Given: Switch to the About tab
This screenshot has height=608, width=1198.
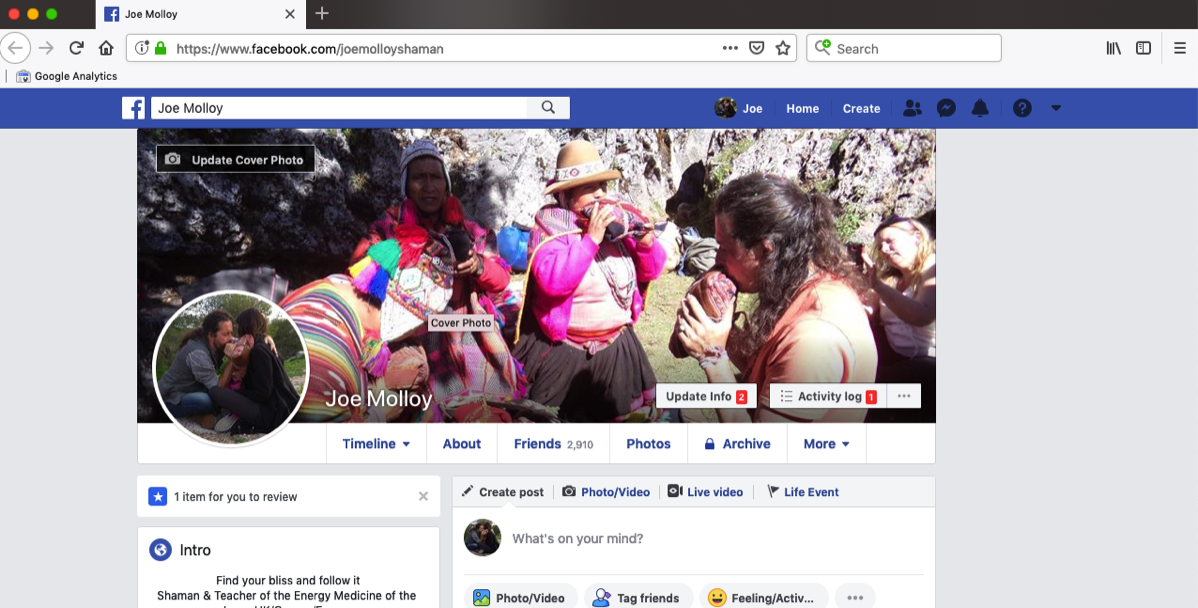Looking at the screenshot, I should (462, 444).
